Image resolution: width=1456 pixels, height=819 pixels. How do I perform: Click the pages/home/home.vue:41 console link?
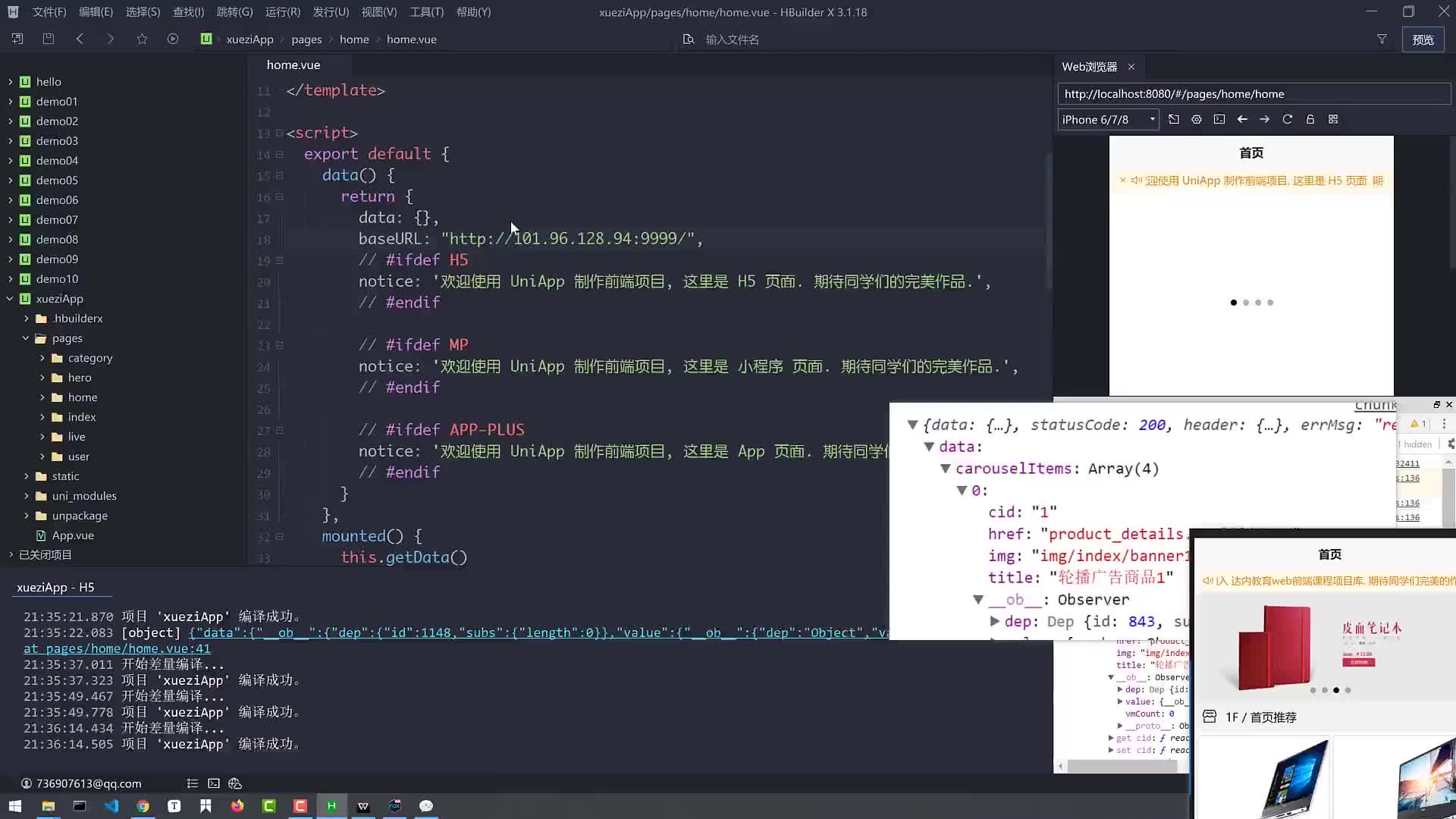pos(117,648)
